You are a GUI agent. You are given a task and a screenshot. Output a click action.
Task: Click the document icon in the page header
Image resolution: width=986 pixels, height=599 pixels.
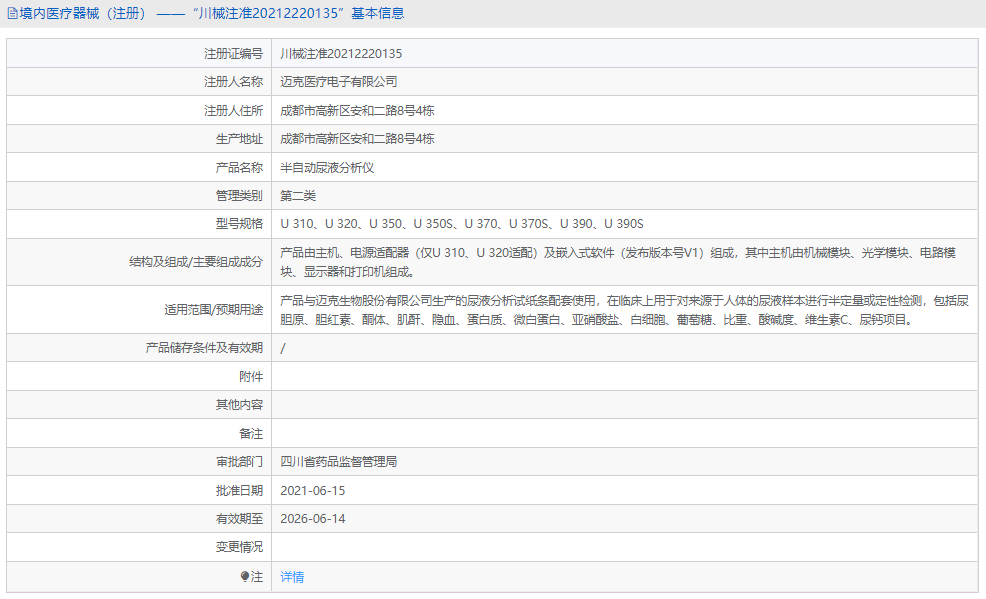[x=12, y=13]
